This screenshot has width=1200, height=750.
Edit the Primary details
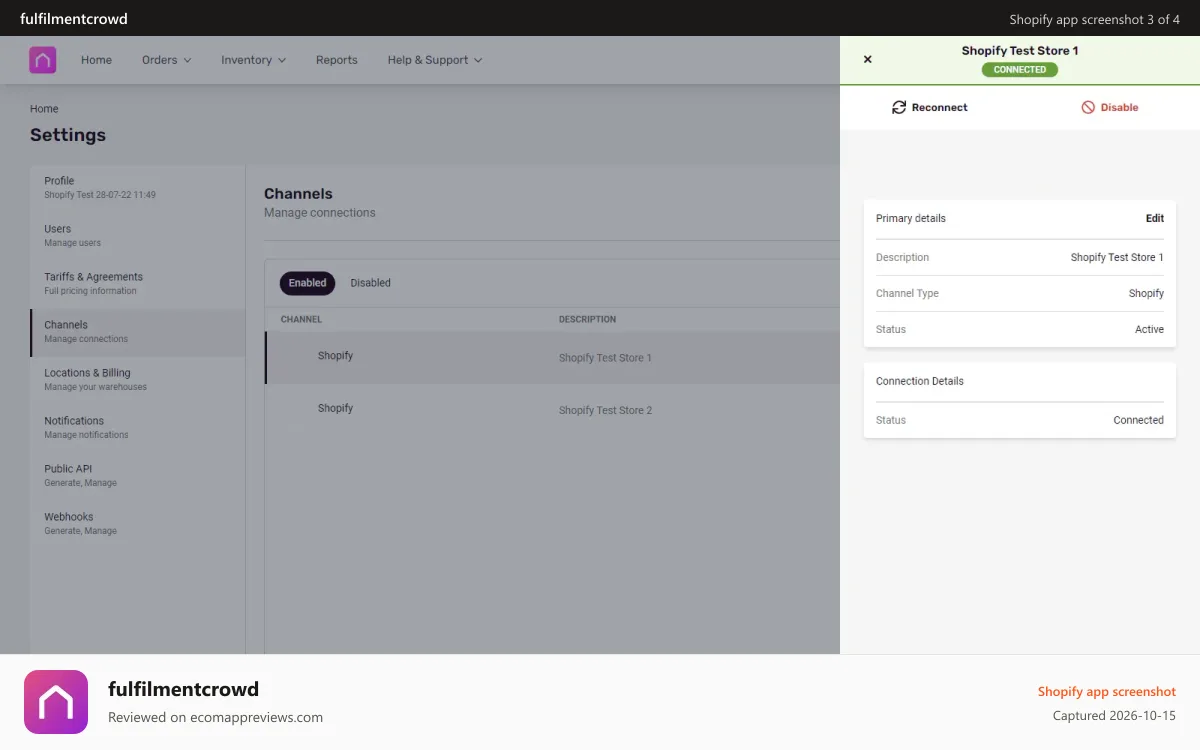coord(1155,218)
